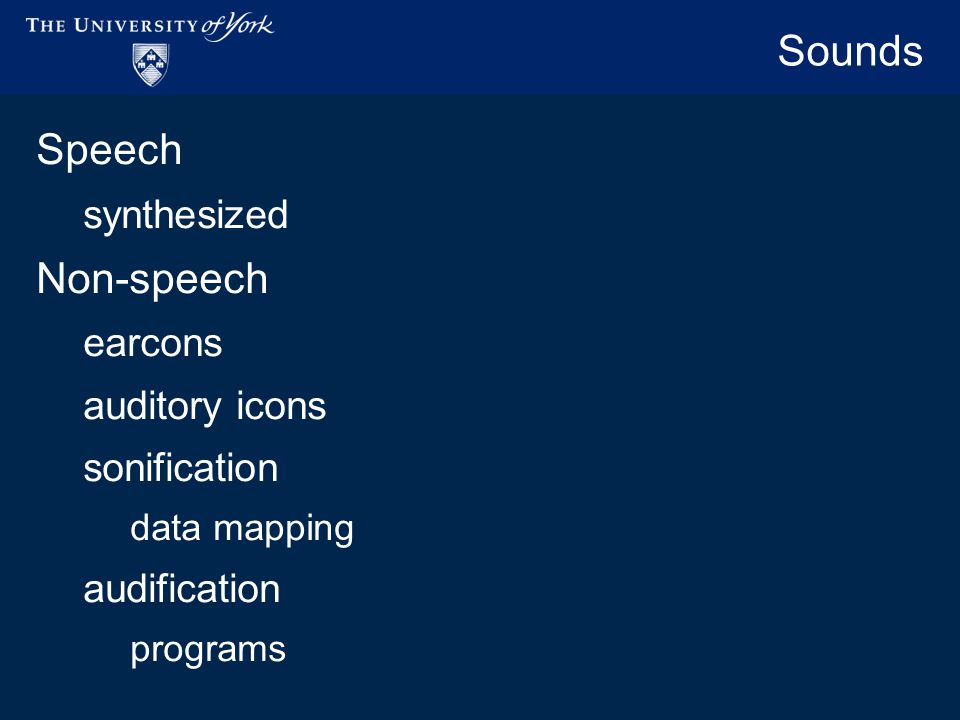The image size is (960, 720).
Task: Click the 'programs' sub-bullet
Action: tap(208, 650)
